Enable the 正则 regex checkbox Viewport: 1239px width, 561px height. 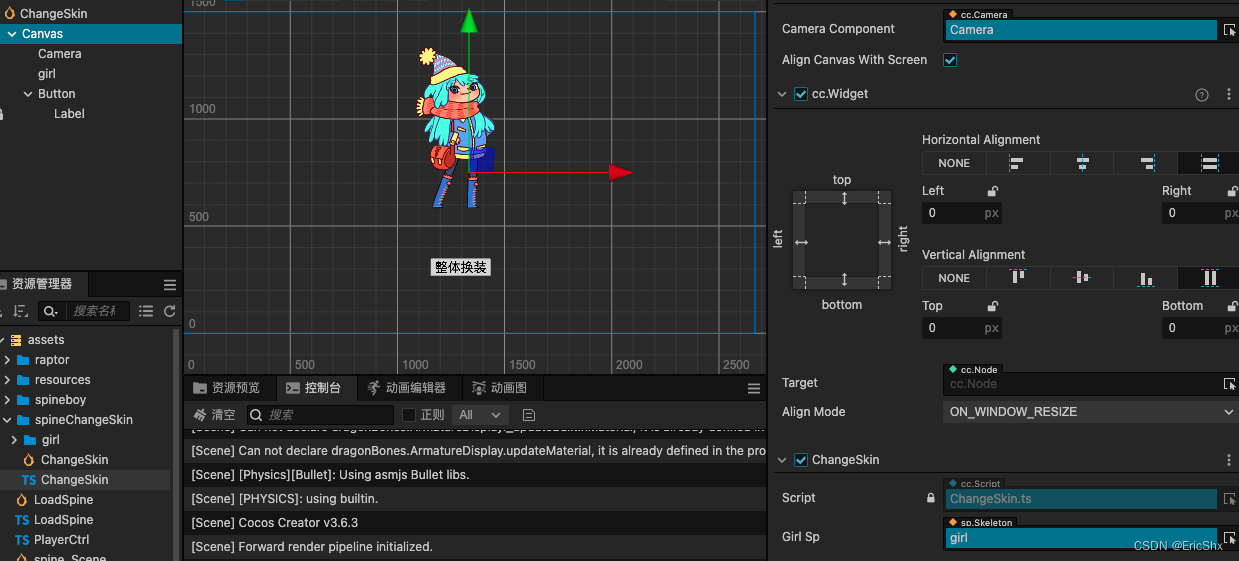tap(408, 415)
